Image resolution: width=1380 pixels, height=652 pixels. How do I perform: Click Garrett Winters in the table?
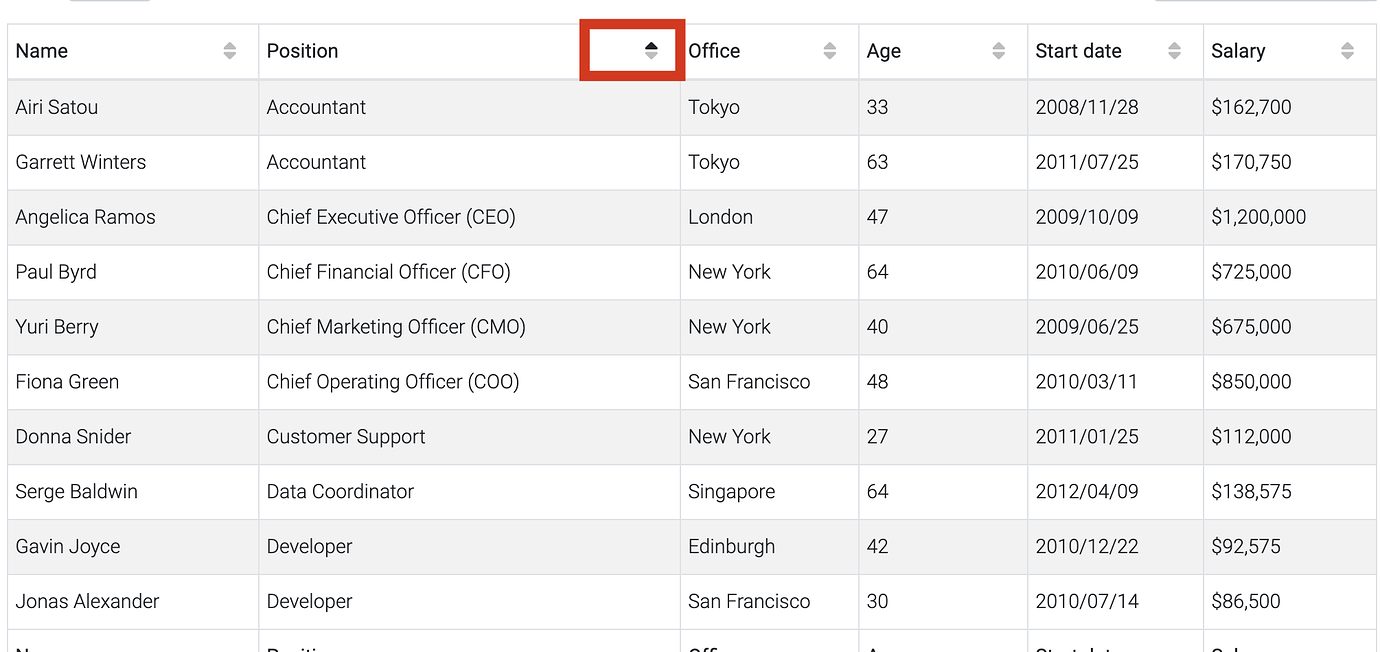coord(81,162)
